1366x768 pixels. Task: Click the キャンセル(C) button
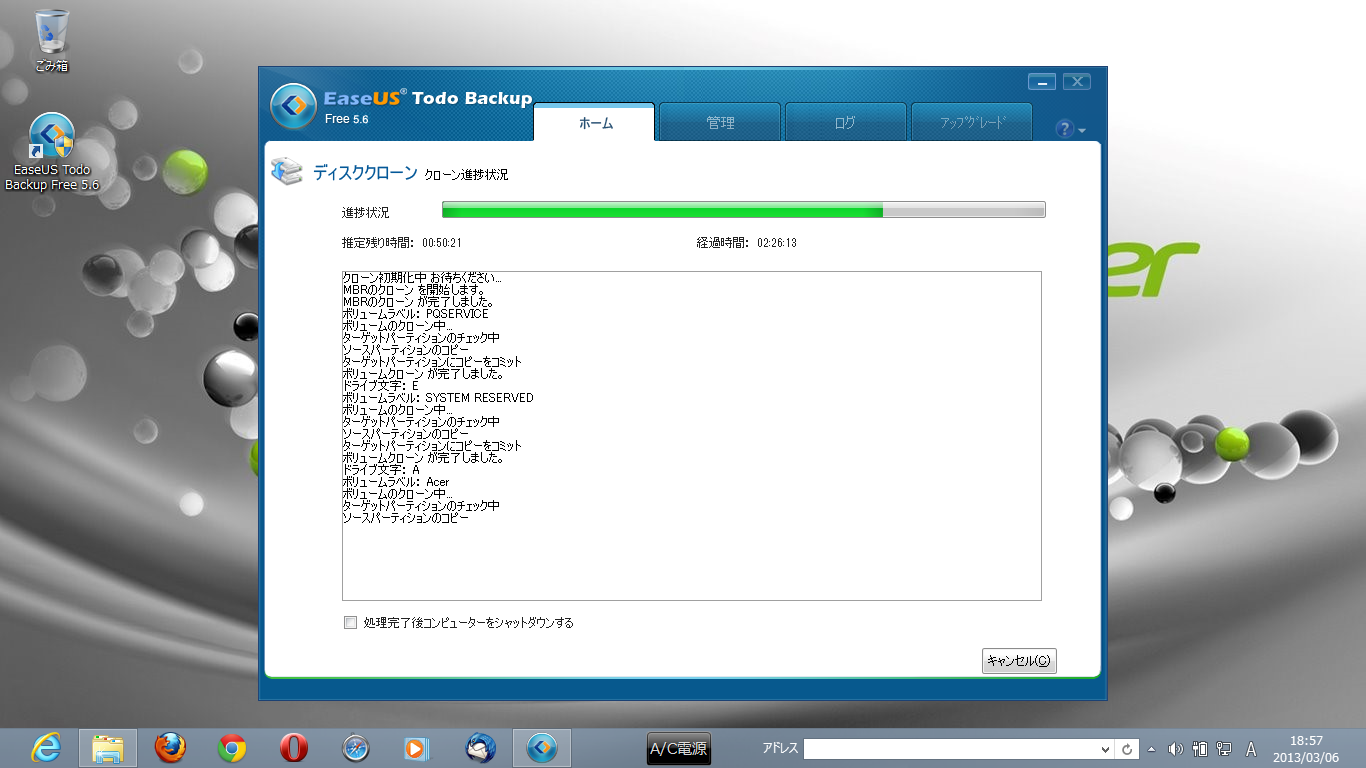[x=1019, y=661]
